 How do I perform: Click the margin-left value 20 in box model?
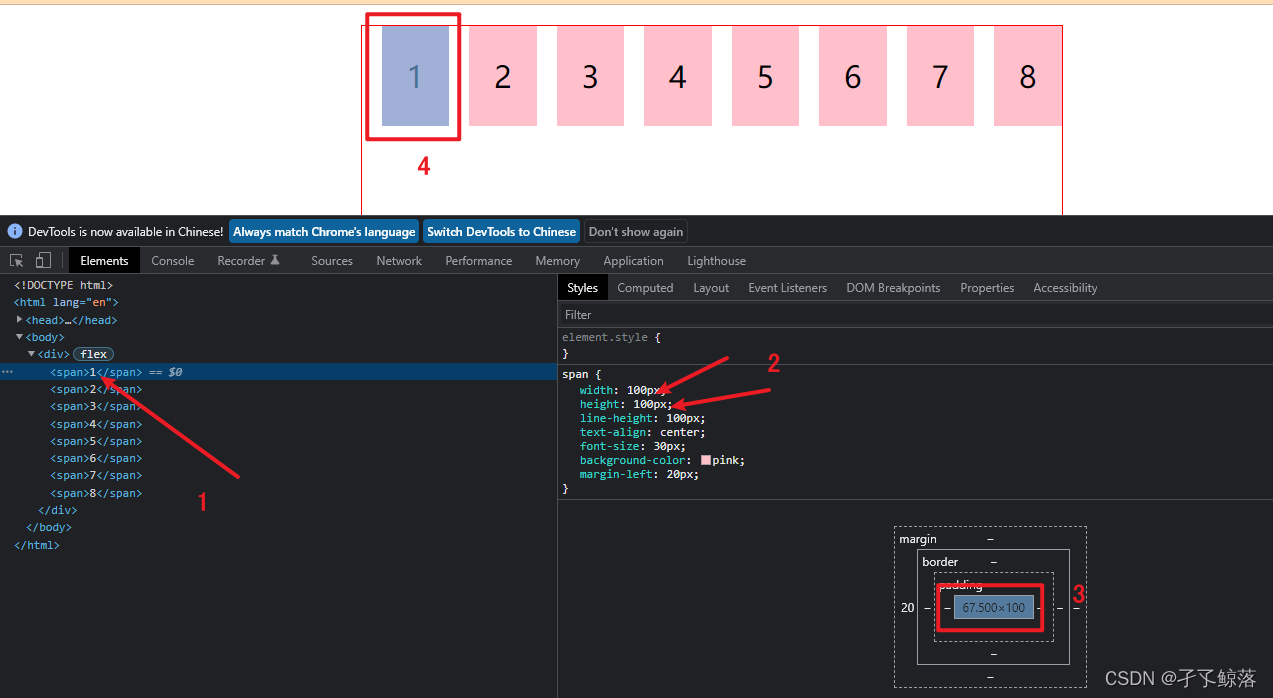[907, 607]
